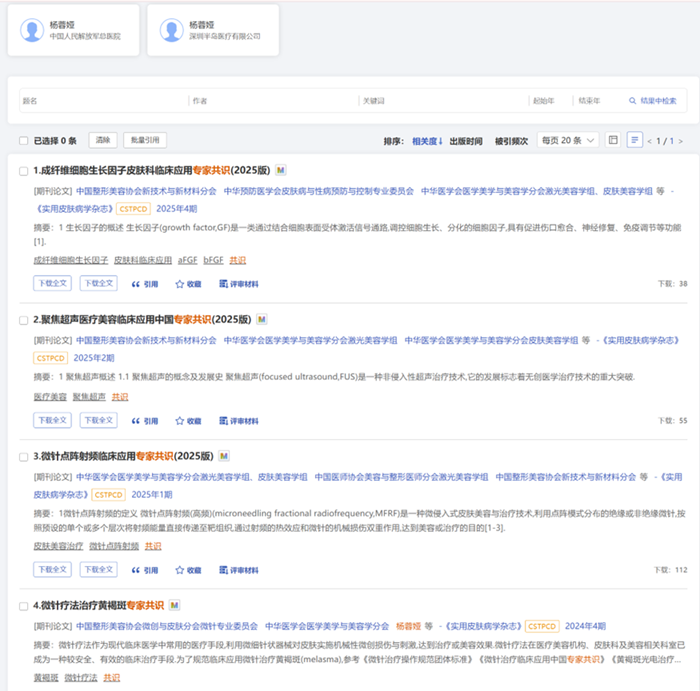Go to next page arrow
Image resolution: width=700 pixels, height=691 pixels.
click(x=680, y=142)
